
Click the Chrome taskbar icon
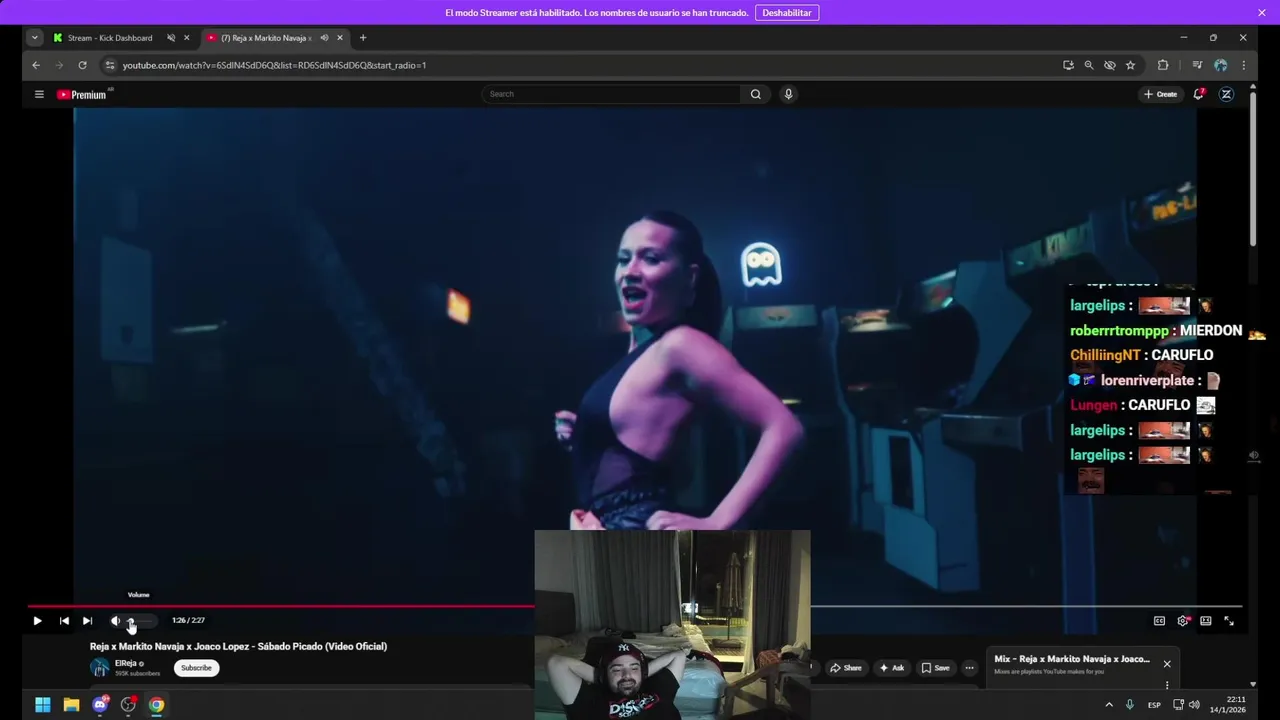(157, 705)
